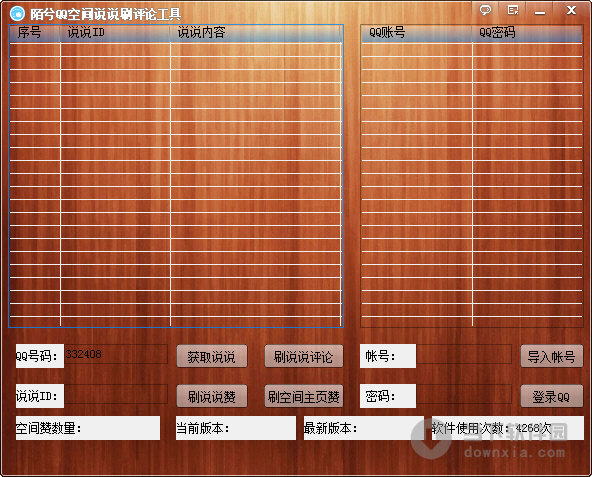Click the app logo icon in title bar
The image size is (592, 477).
[17, 14]
